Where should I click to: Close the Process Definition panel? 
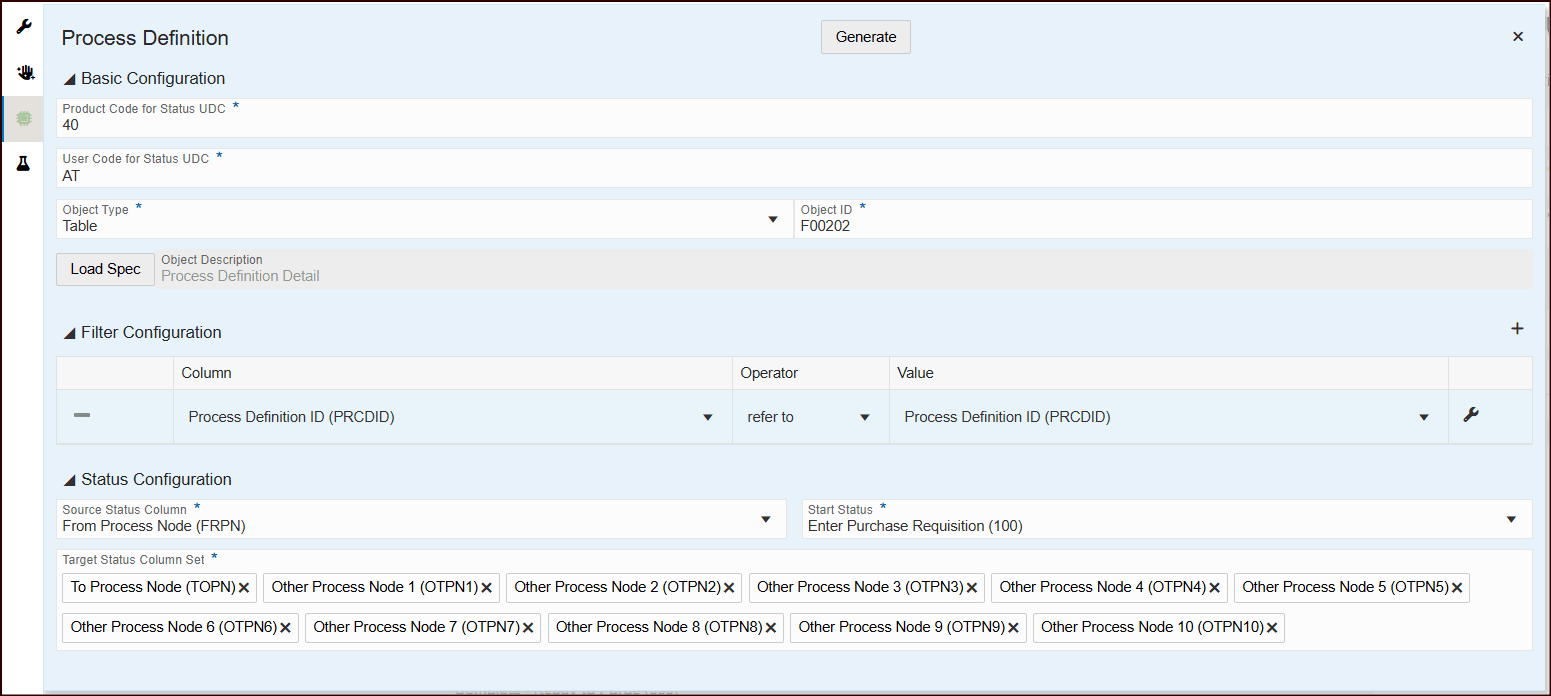[x=1518, y=36]
